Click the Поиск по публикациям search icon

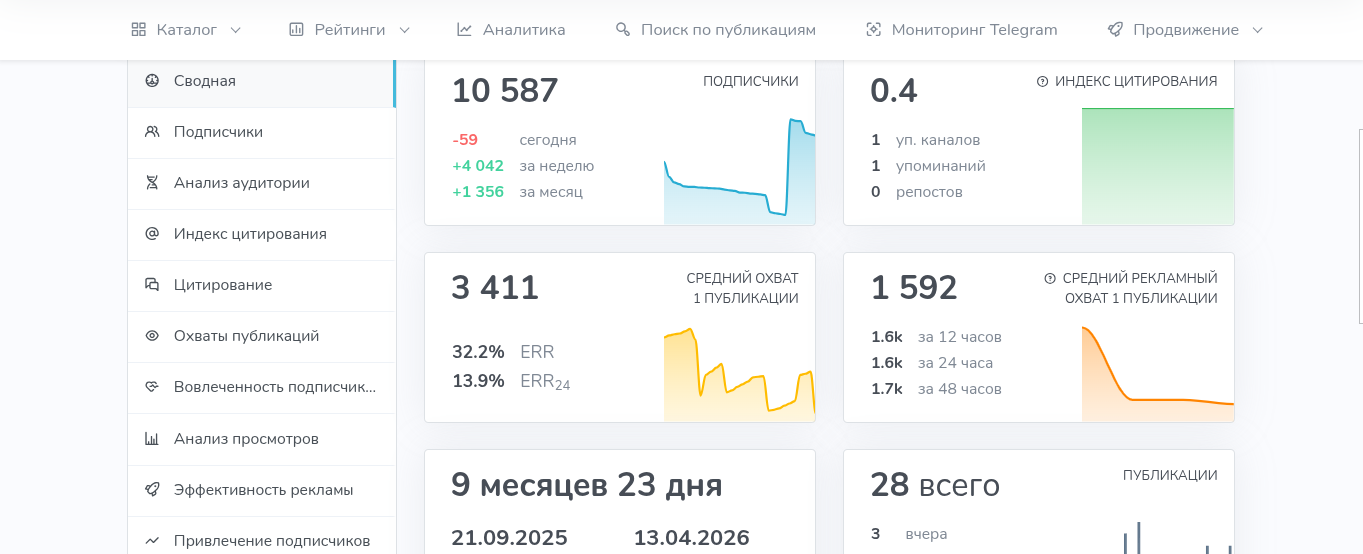(x=623, y=30)
